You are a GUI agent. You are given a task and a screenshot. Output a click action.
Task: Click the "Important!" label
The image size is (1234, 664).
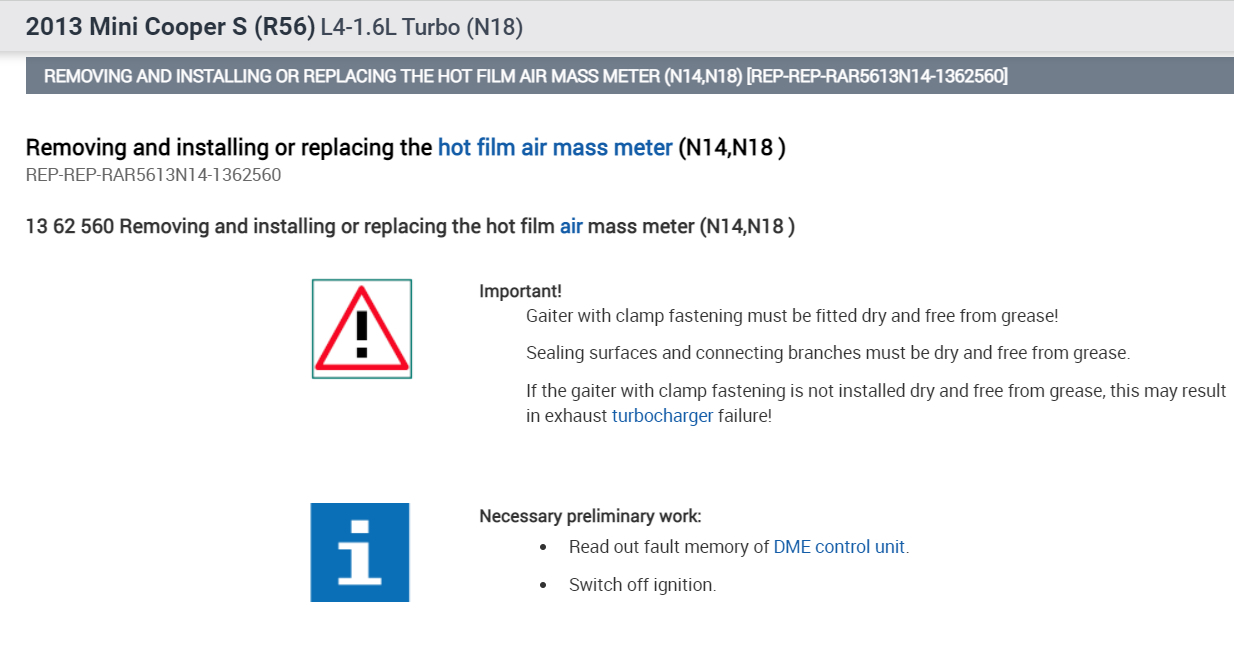click(x=520, y=291)
